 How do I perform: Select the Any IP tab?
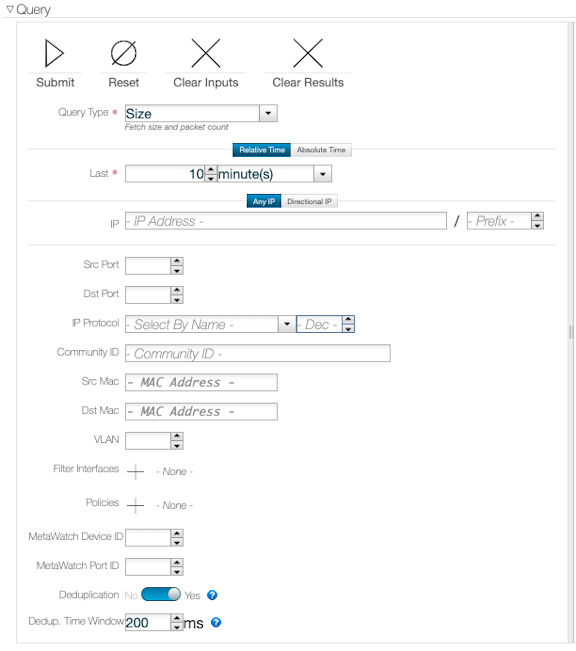264,201
